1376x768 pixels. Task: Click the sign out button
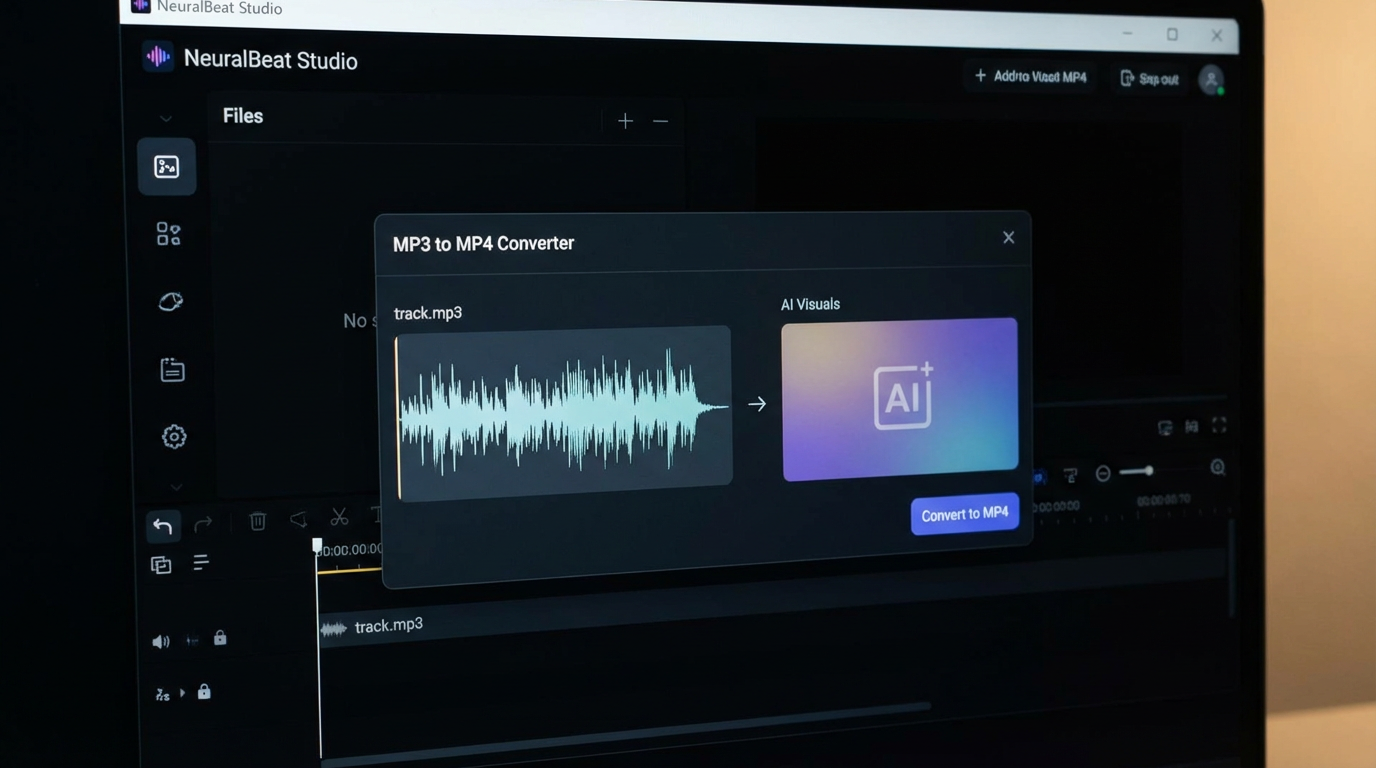pos(1149,78)
